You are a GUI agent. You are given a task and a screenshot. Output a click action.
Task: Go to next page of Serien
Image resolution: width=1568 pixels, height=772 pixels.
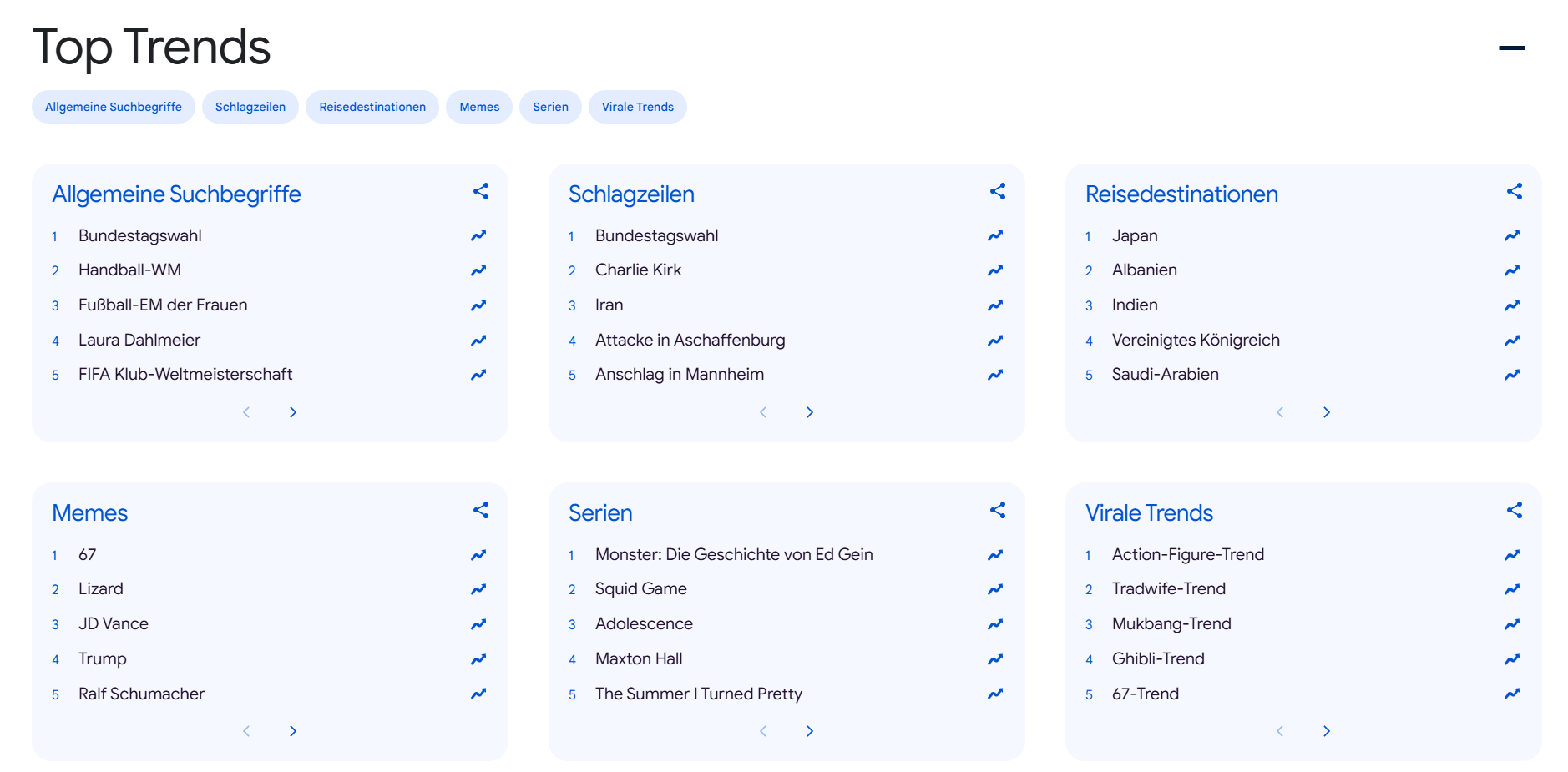click(810, 731)
